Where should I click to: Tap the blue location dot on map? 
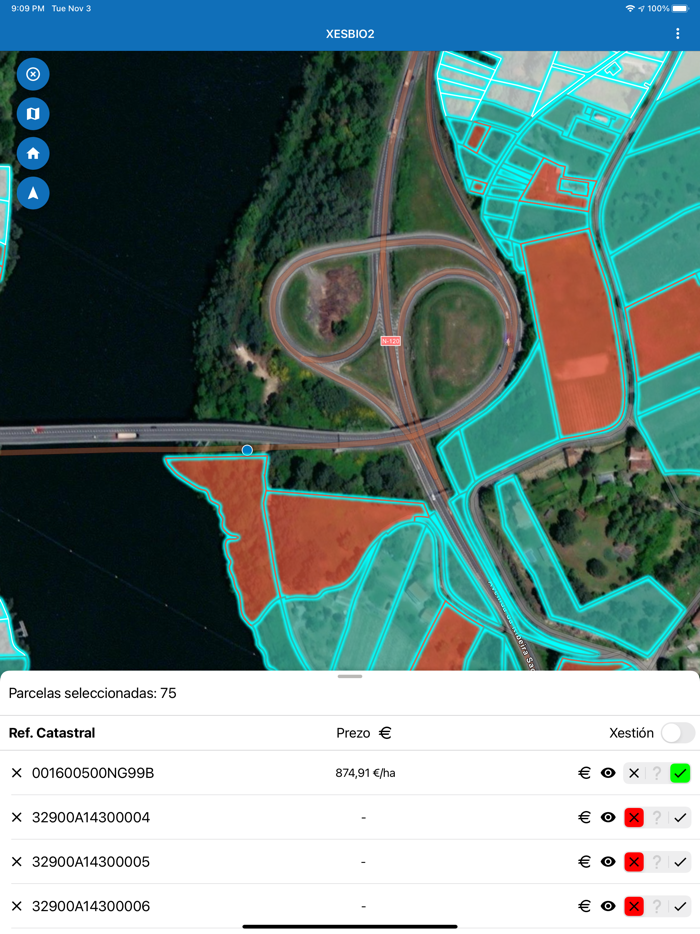[x=247, y=450]
